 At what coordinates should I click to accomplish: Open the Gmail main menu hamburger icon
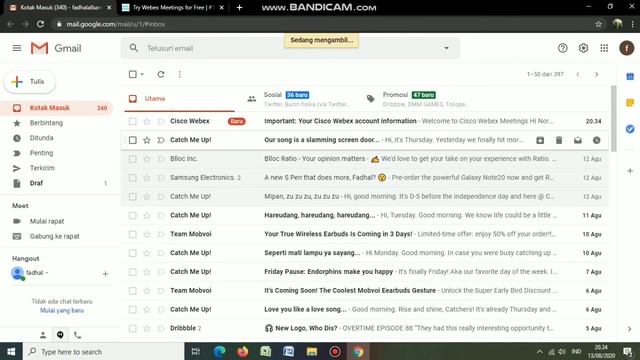pyautogui.click(x=17, y=48)
